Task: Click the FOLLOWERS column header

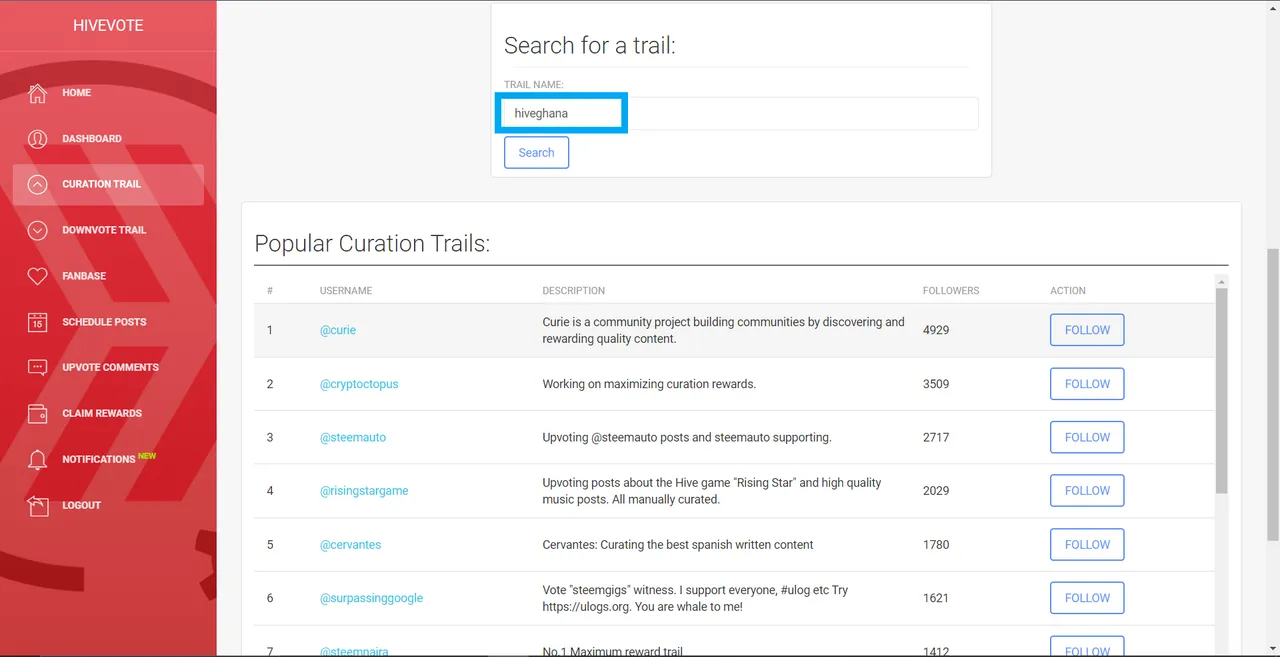Action: point(951,291)
